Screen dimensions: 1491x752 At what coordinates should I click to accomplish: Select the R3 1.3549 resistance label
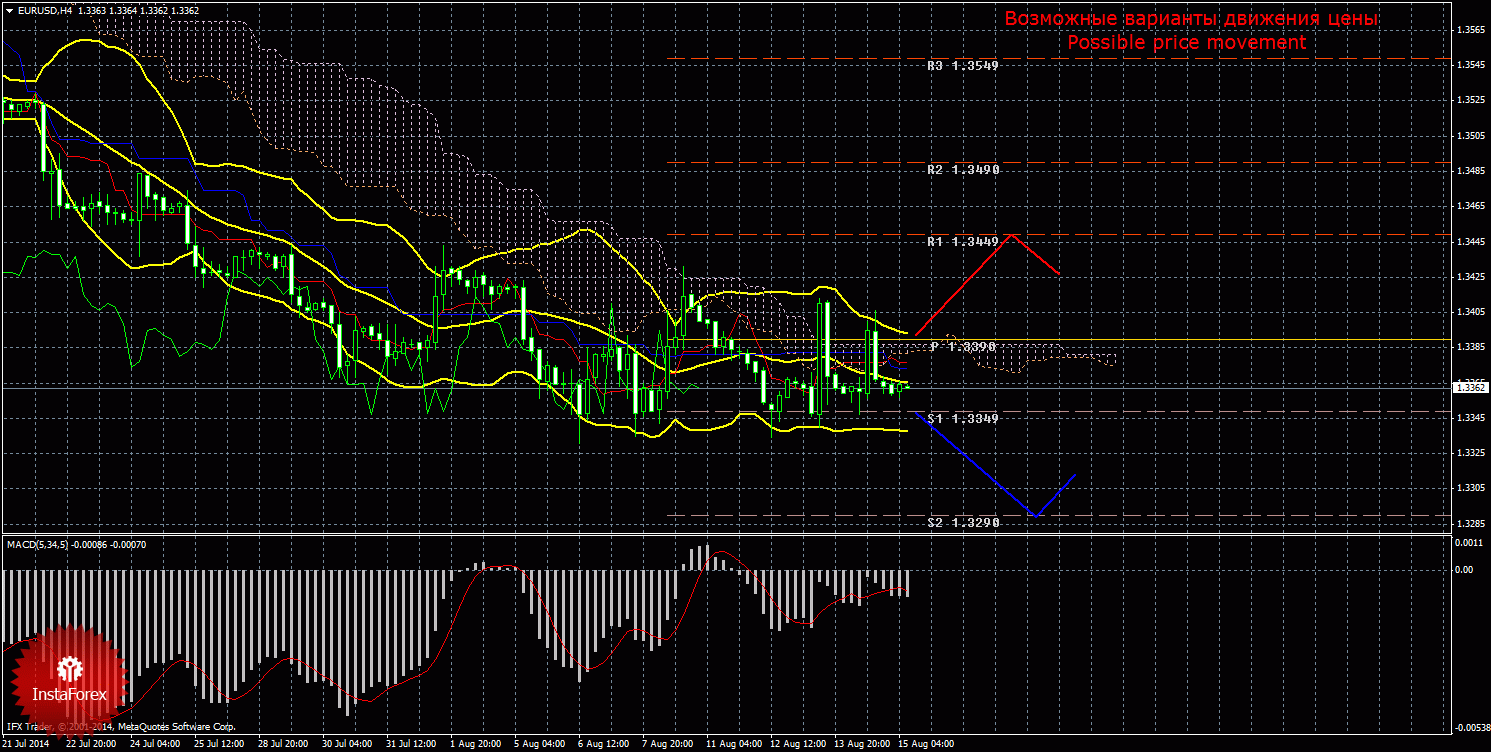(x=963, y=65)
